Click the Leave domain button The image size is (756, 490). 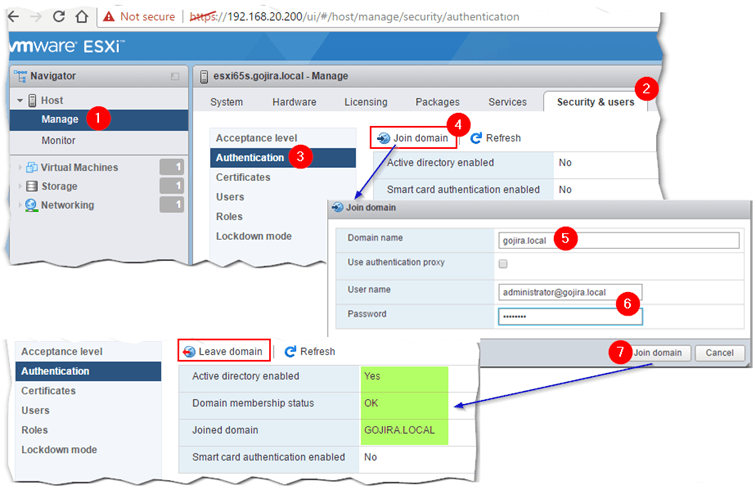(x=224, y=351)
